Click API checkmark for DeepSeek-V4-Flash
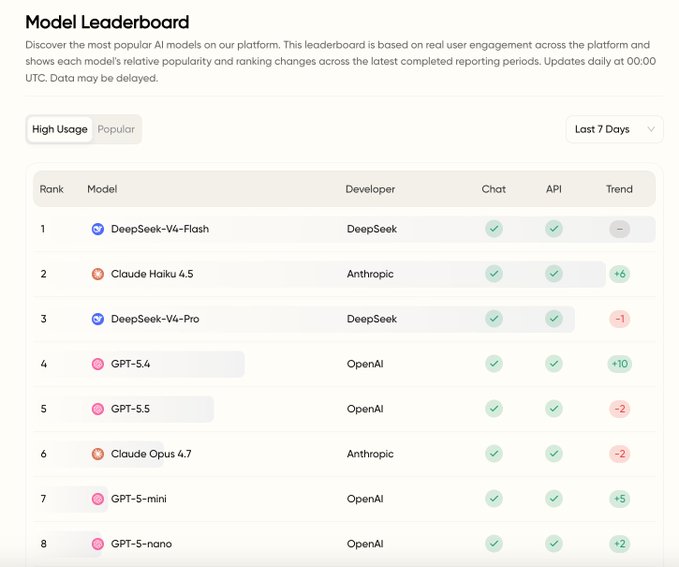Image resolution: width=679 pixels, height=567 pixels. [x=554, y=229]
